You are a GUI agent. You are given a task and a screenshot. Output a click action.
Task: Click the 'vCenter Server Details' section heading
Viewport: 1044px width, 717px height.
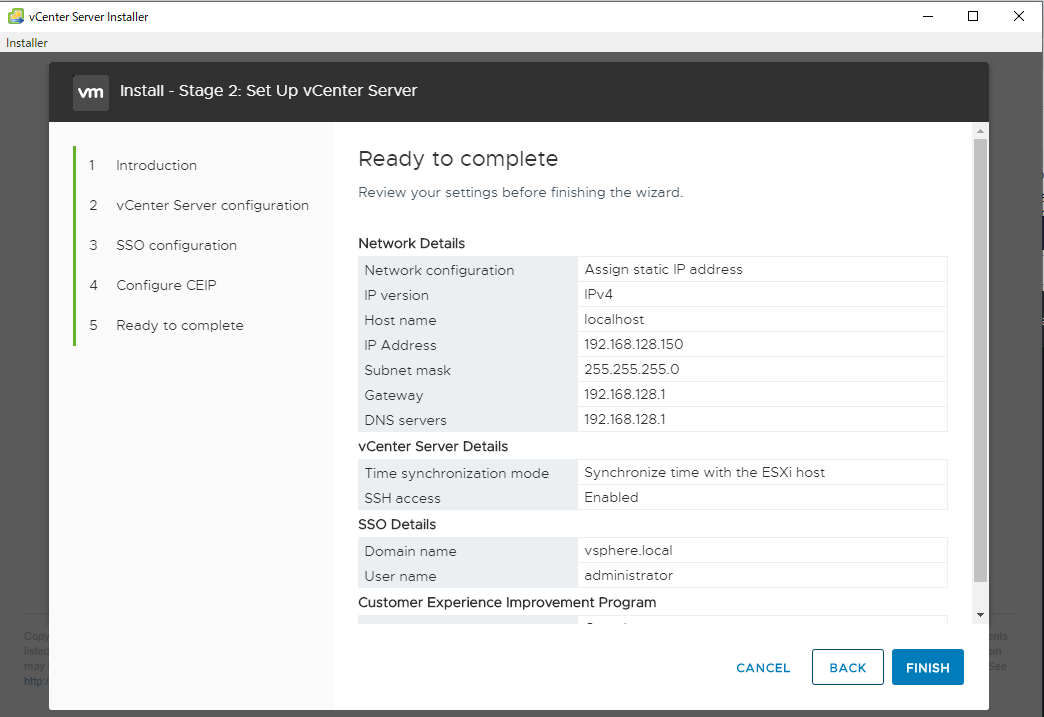(x=433, y=446)
